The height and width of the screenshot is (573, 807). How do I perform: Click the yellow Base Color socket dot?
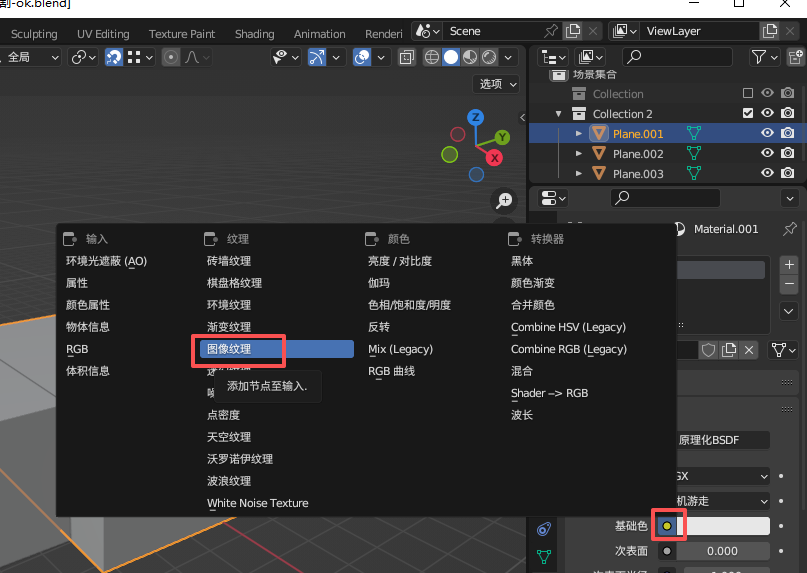667,526
